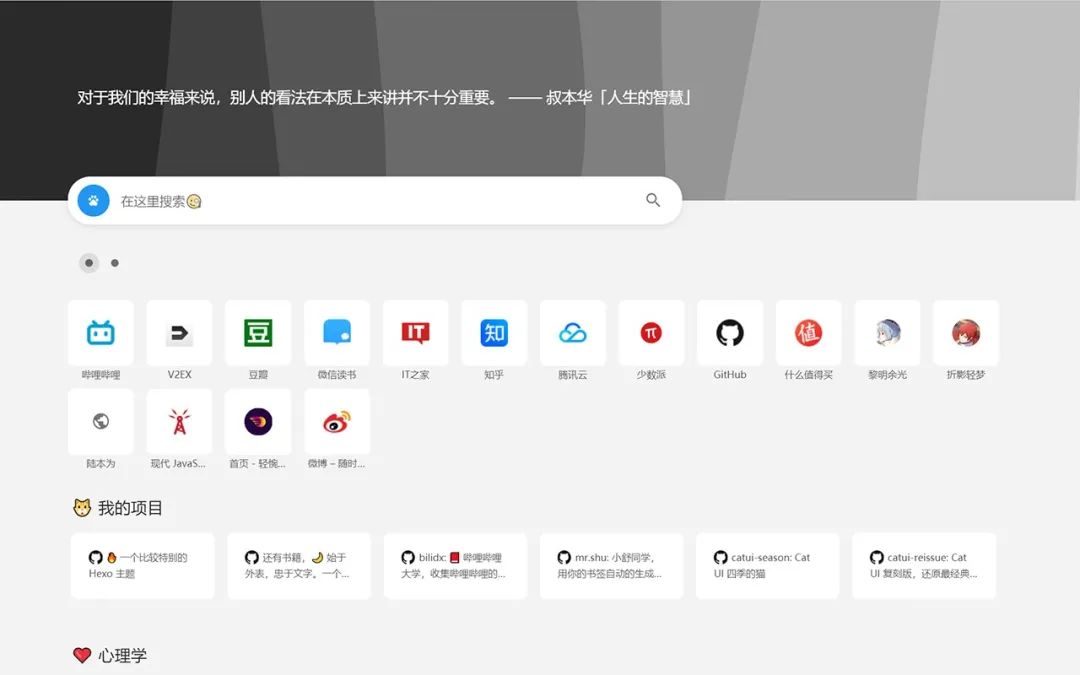1080x675 pixels.
Task: Open the 少数派 pi icon
Action: [x=651, y=333]
